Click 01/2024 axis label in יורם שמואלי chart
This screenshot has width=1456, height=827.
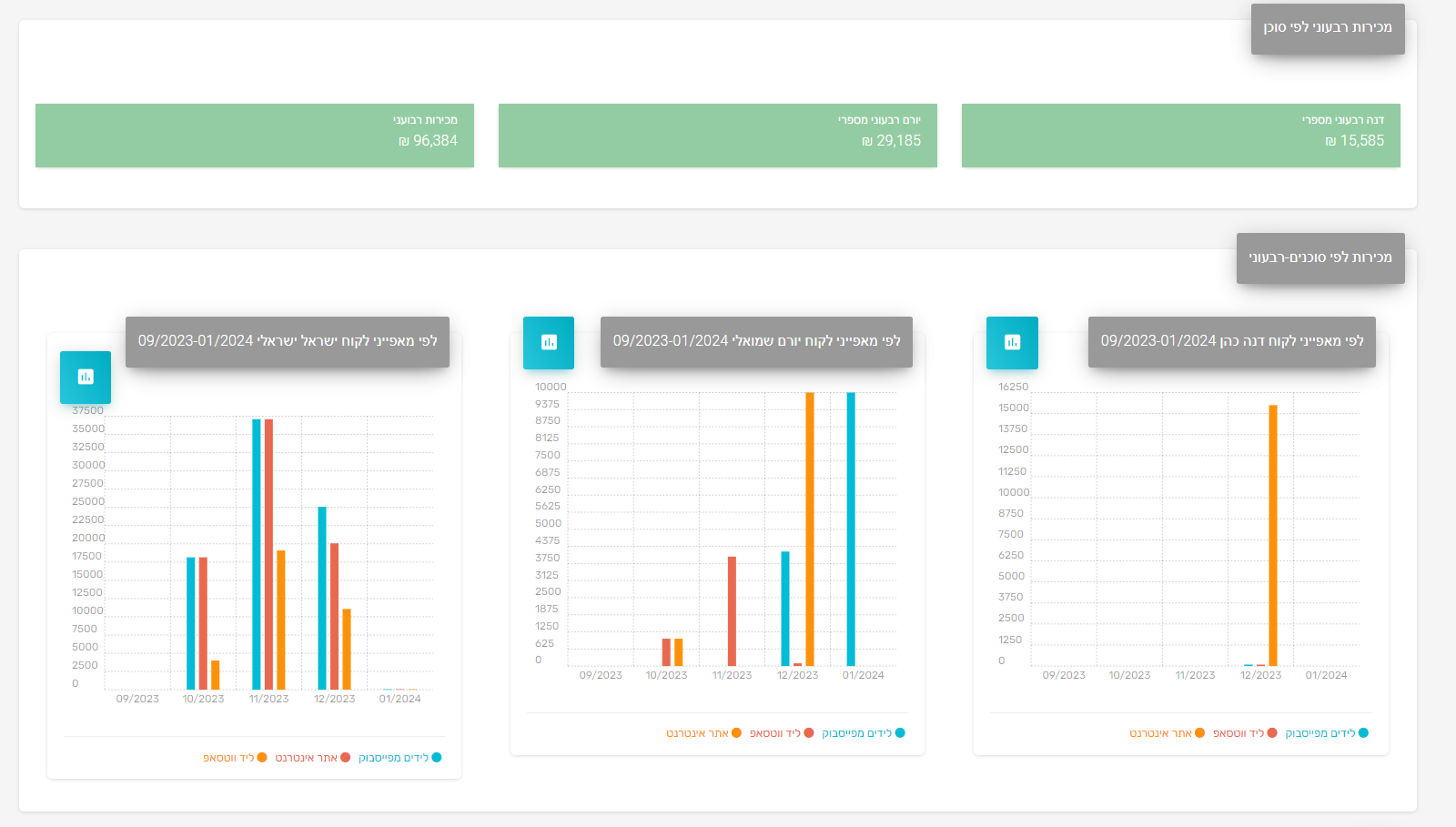click(x=864, y=675)
